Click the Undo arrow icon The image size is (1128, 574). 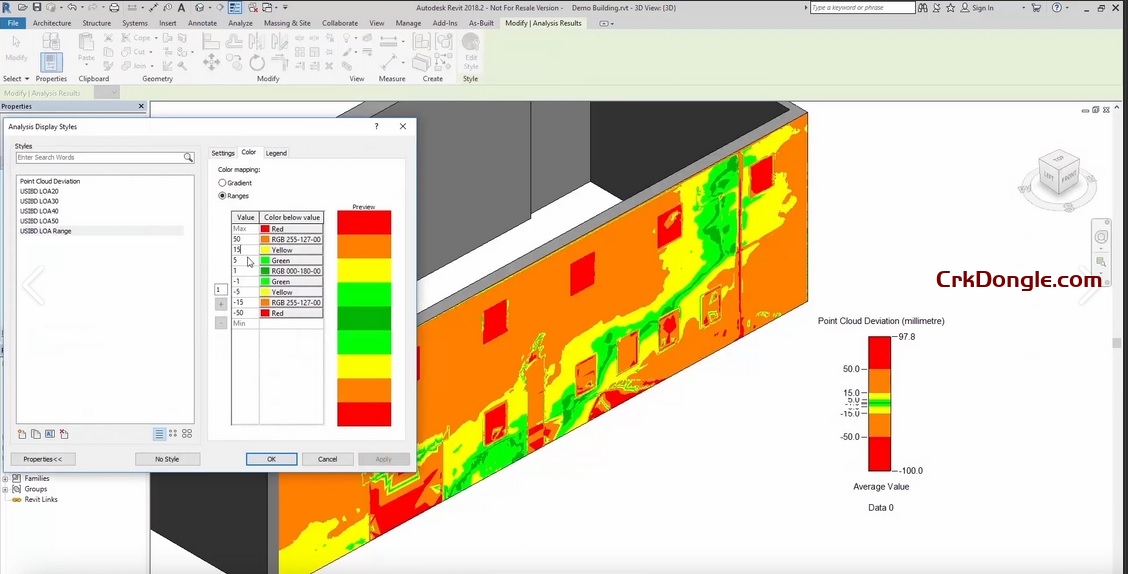tap(71, 7)
